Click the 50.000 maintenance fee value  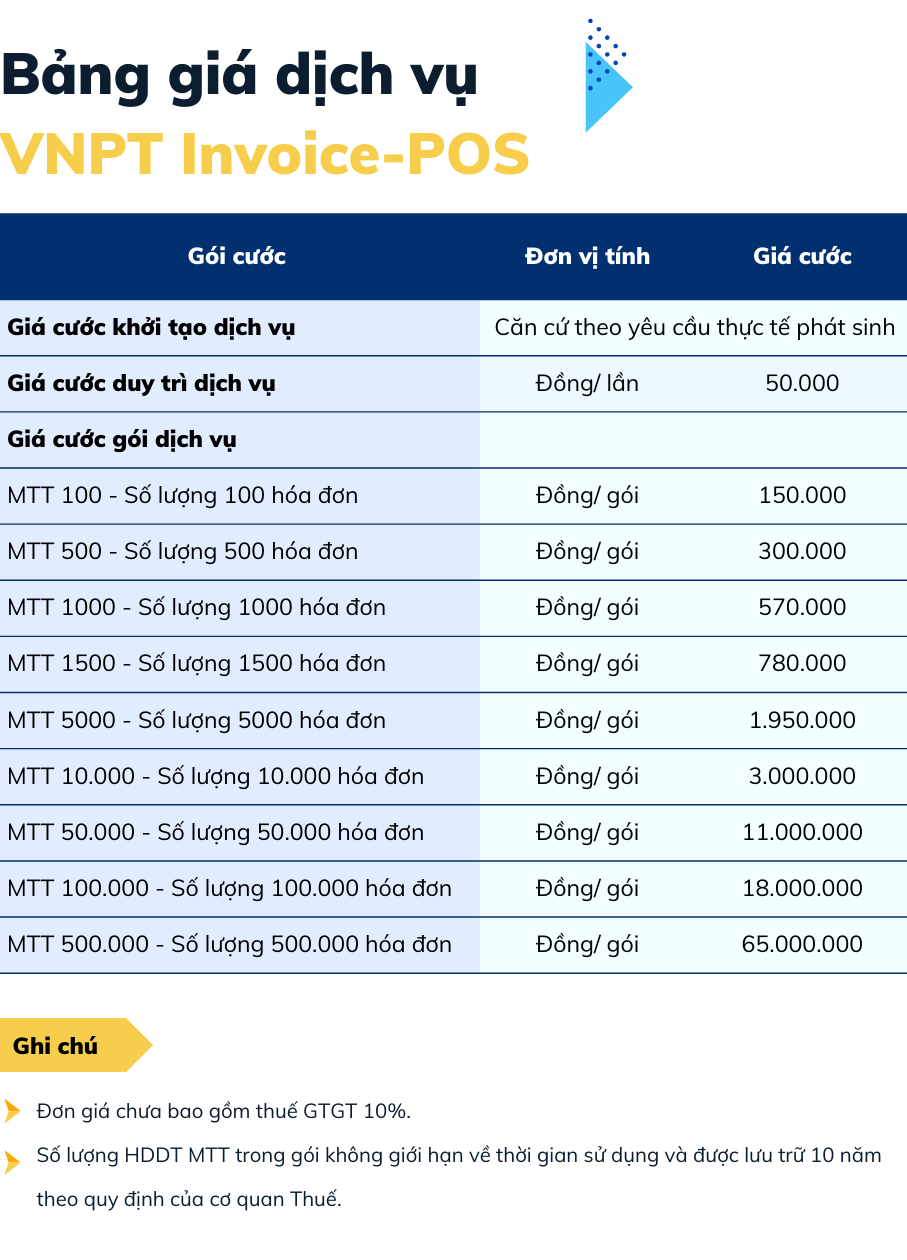[802, 383]
